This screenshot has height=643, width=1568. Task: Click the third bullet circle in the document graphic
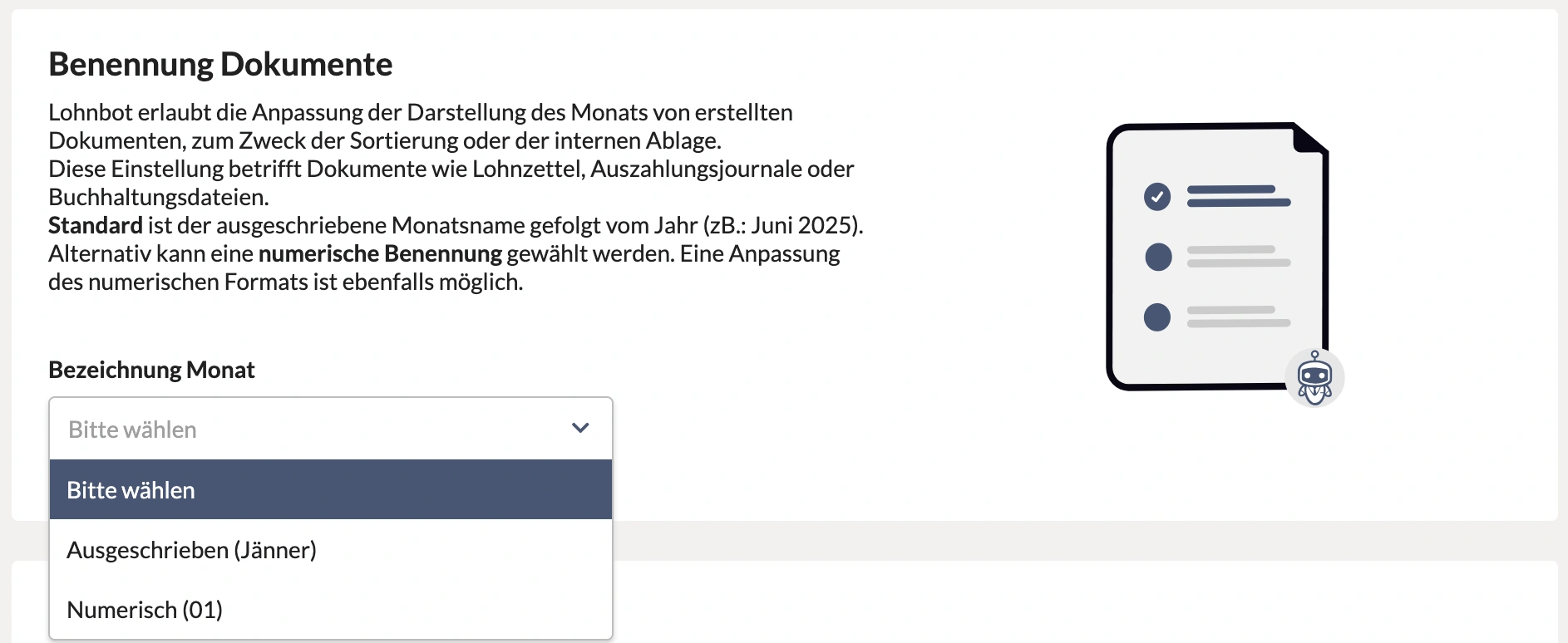(x=1156, y=317)
